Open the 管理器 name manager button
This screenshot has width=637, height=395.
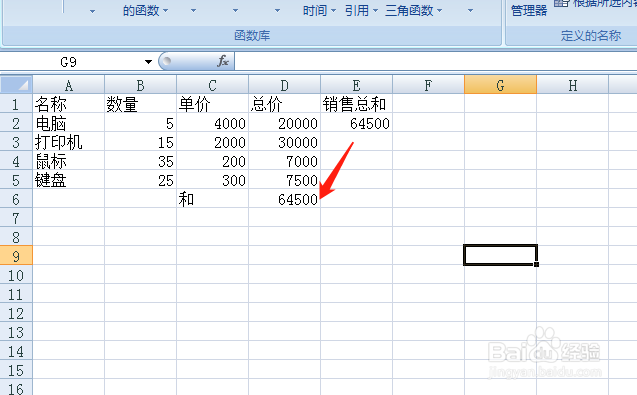point(529,11)
